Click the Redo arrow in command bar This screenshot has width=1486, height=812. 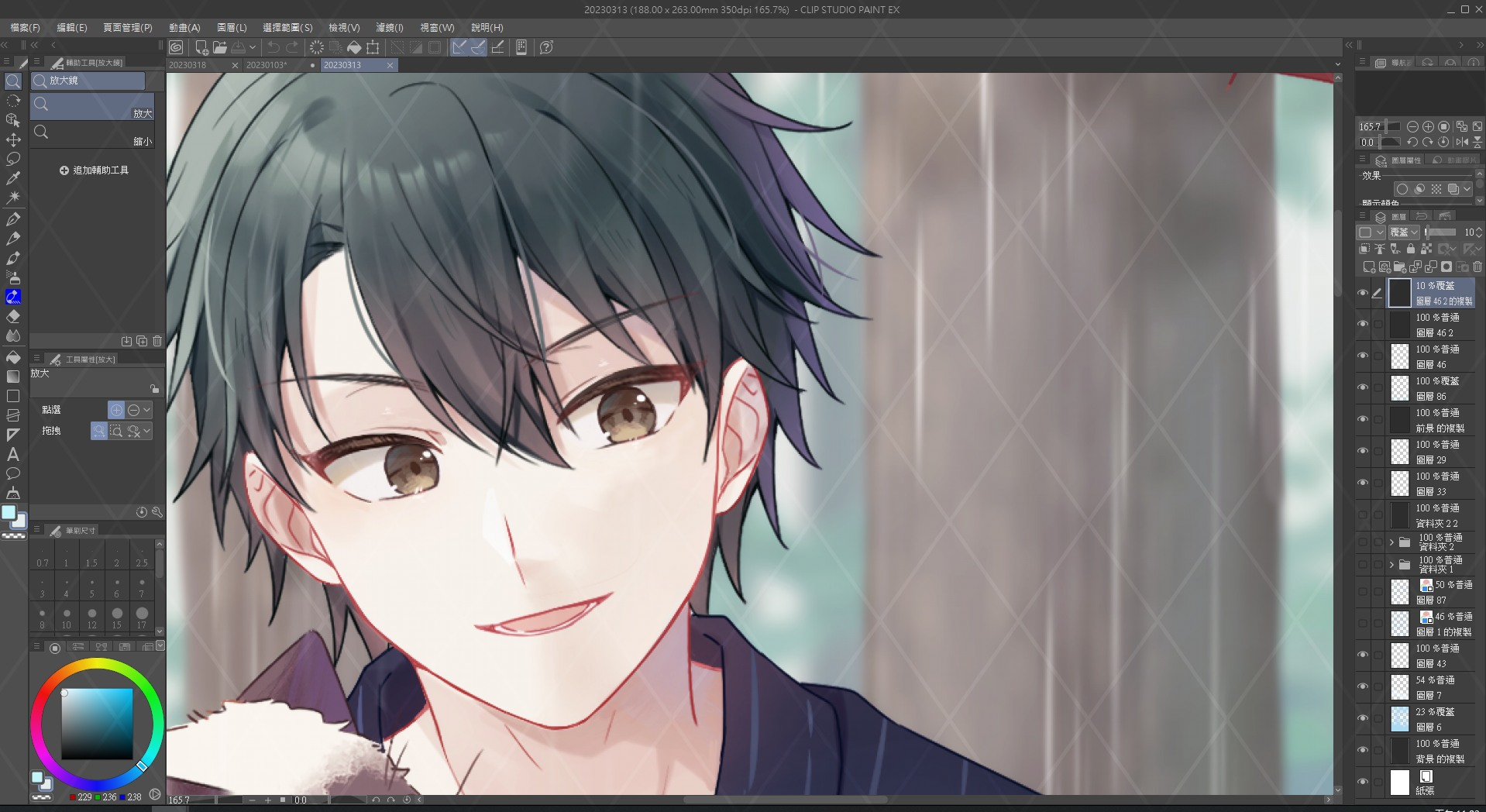click(292, 47)
